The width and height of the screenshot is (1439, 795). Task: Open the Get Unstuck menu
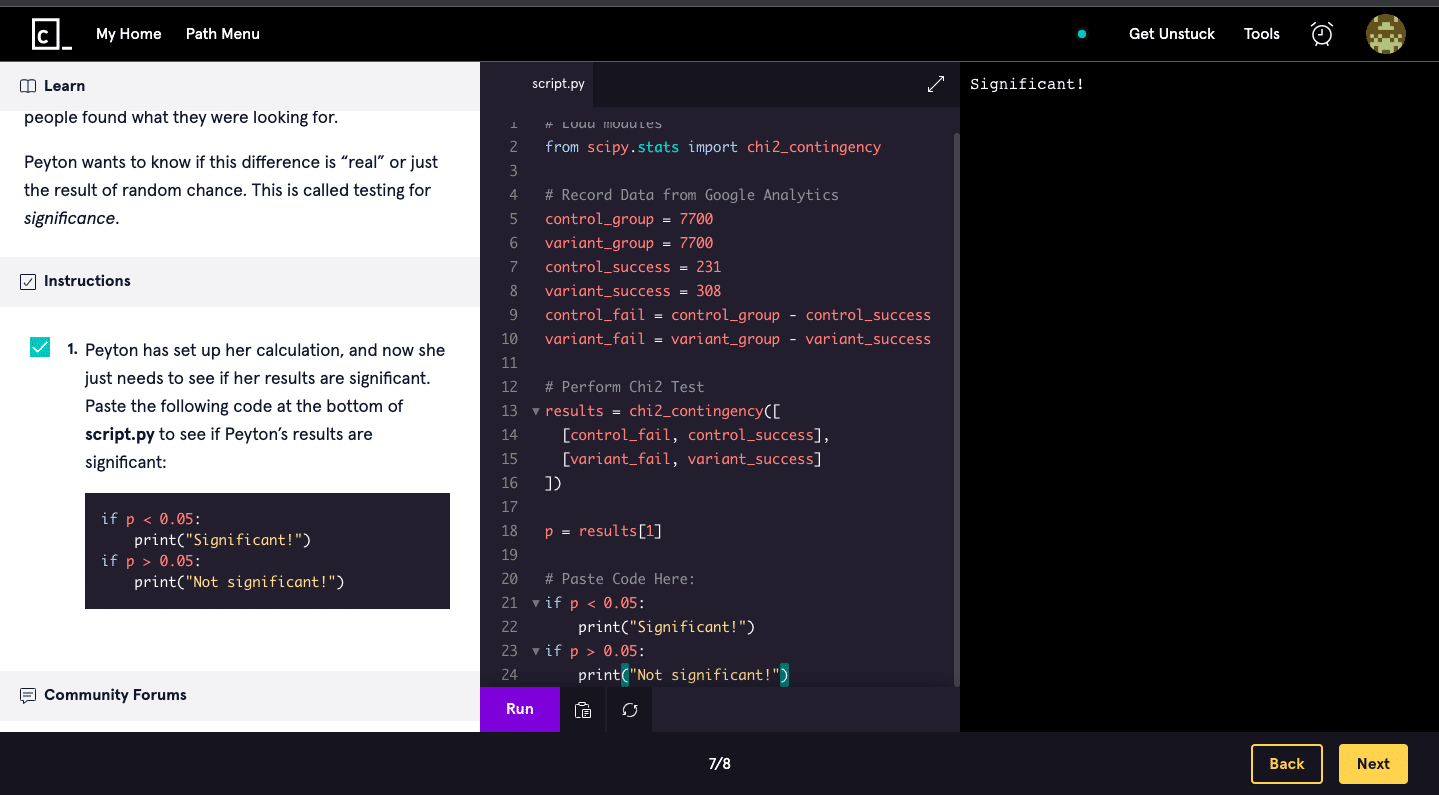1171,34
